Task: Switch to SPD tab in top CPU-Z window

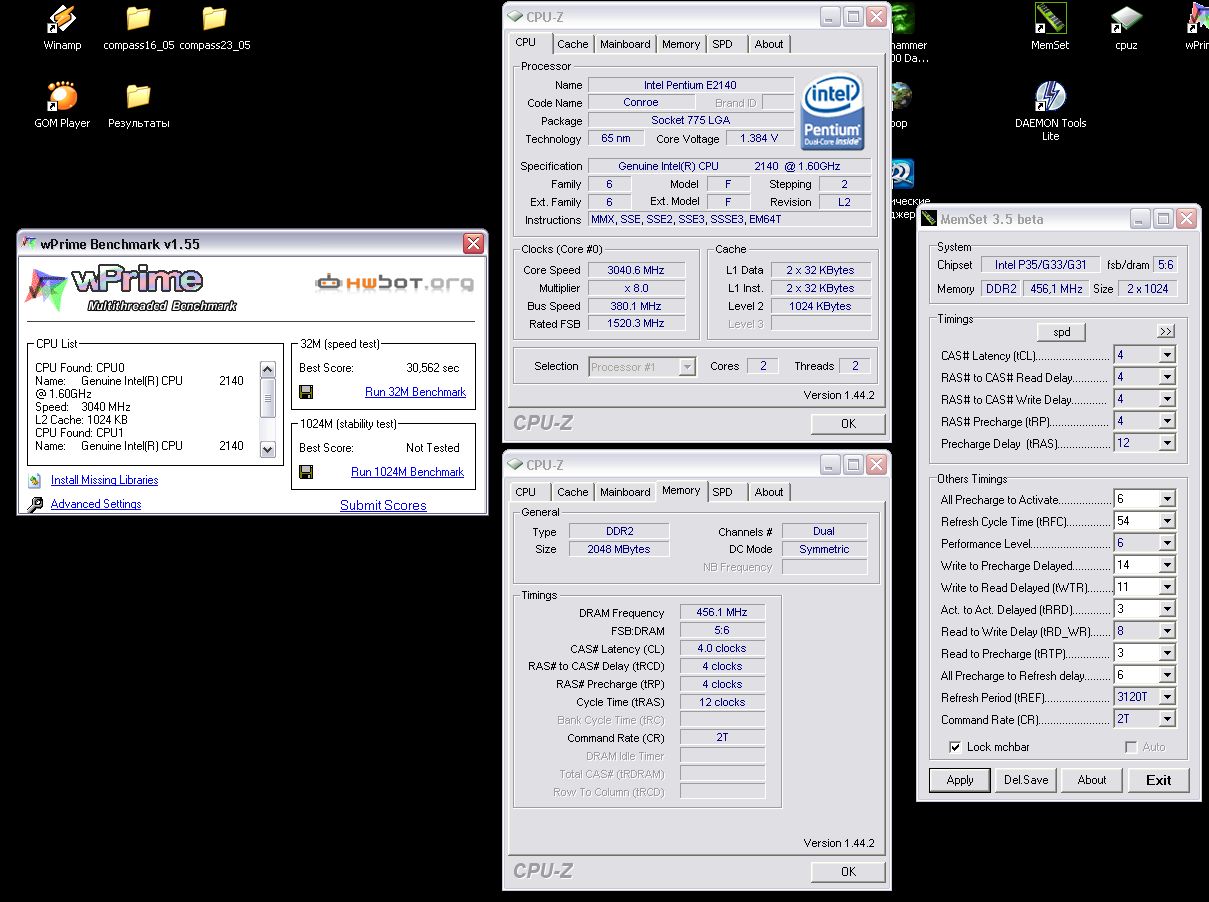Action: click(x=723, y=44)
